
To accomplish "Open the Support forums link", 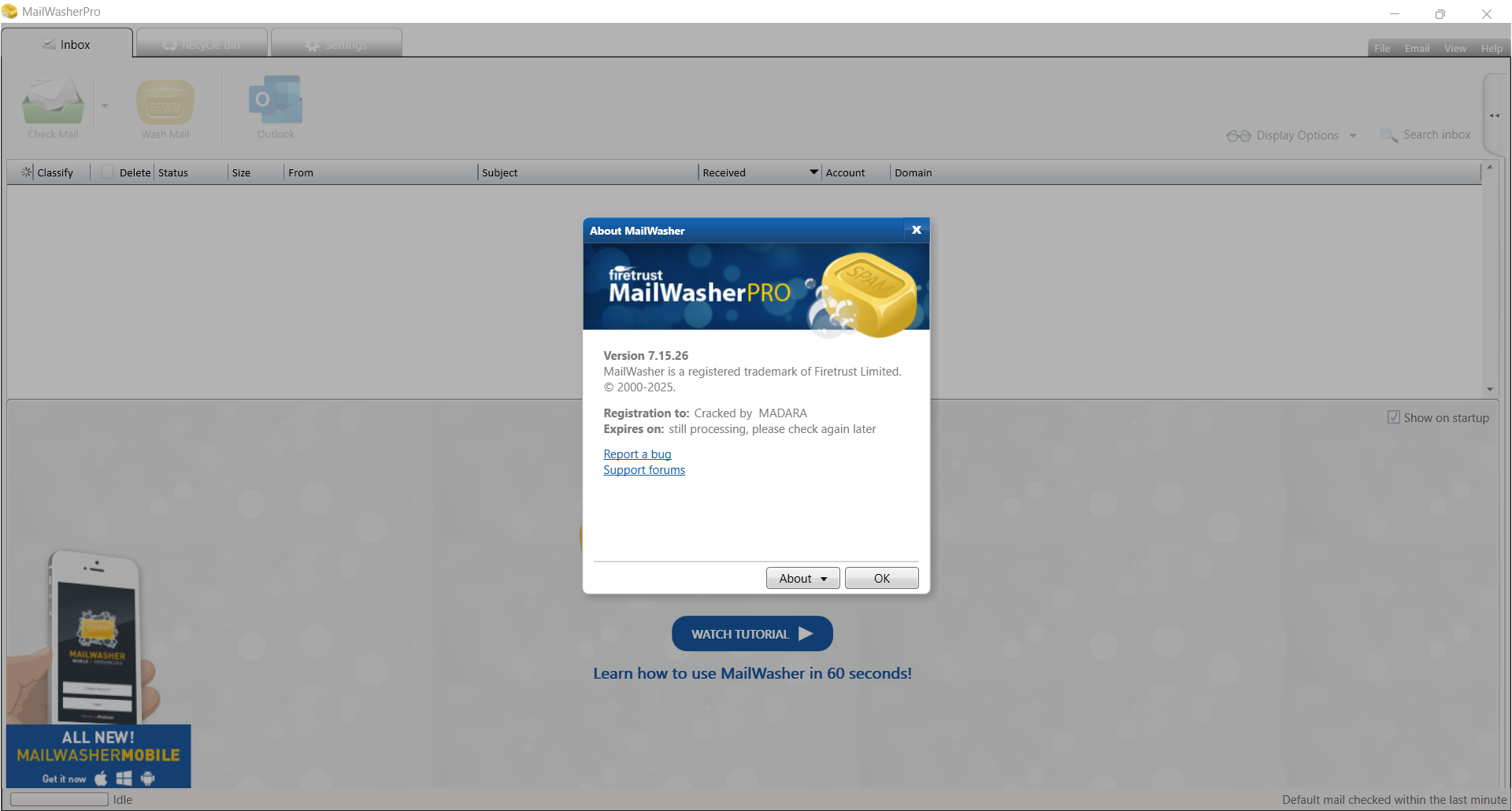I will click(644, 470).
